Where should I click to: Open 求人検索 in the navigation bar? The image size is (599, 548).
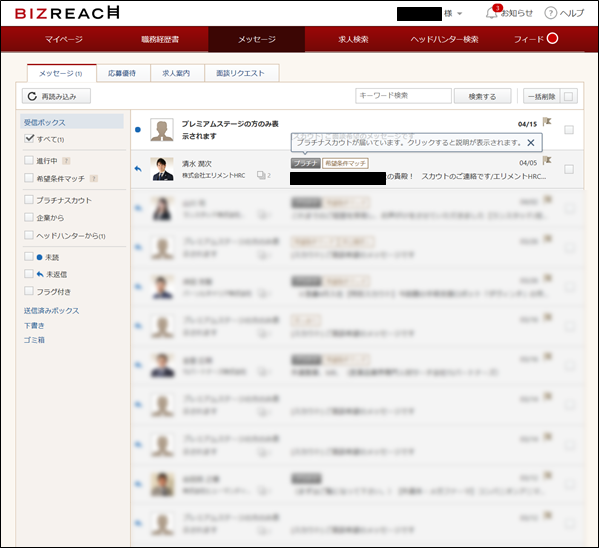pyautogui.click(x=353, y=39)
